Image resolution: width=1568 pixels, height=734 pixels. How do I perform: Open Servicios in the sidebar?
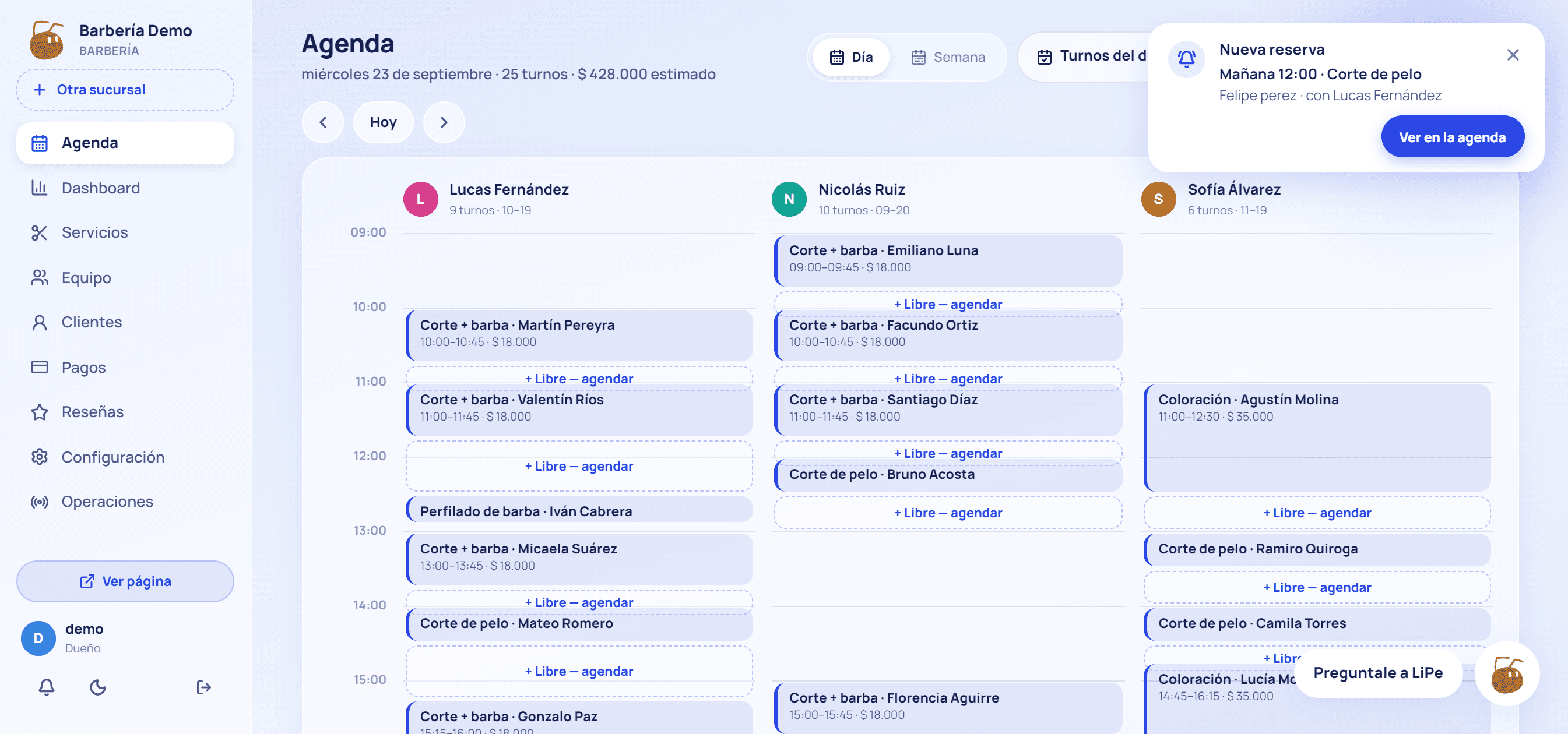125,232
